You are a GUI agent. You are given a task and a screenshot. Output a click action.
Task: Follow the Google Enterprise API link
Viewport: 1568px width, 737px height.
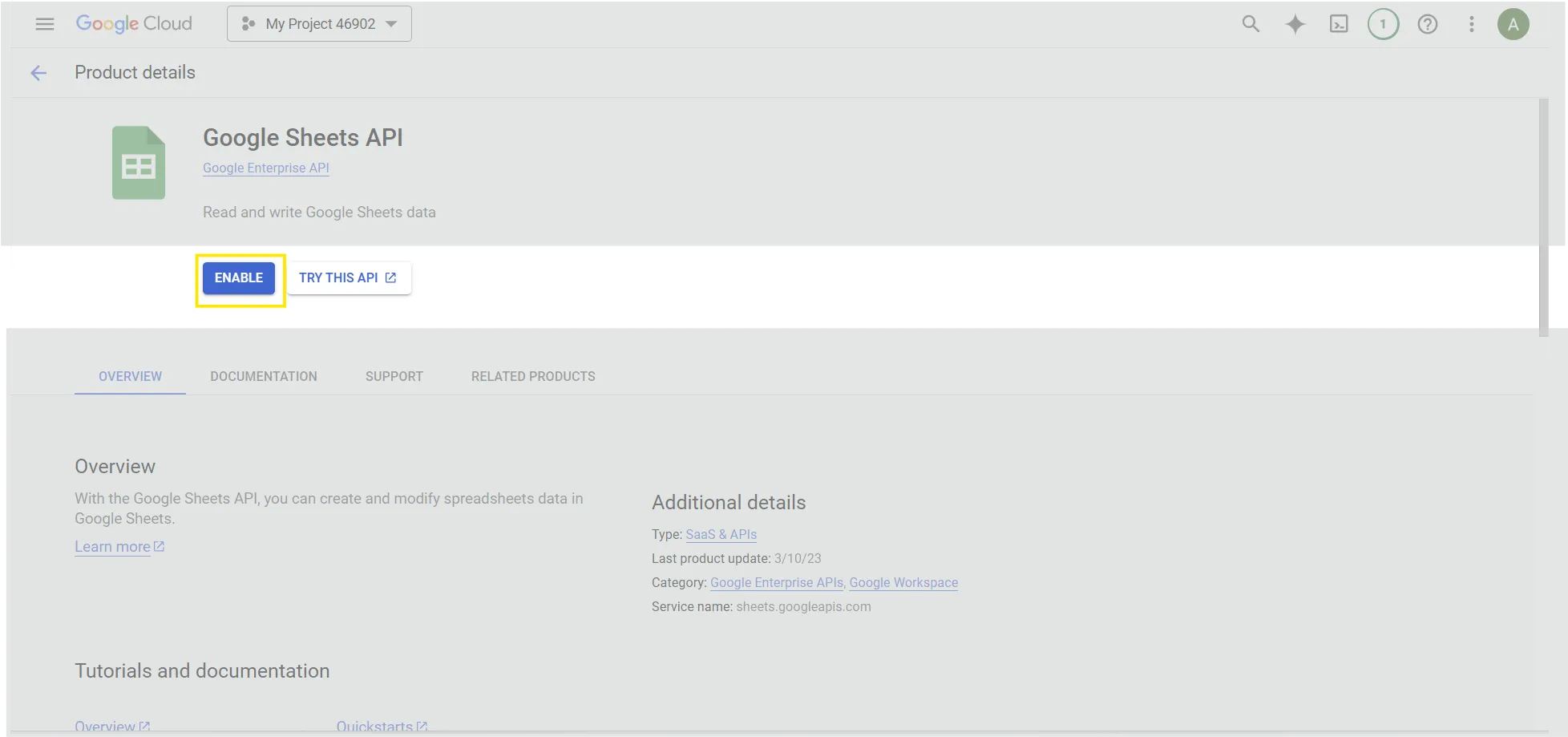click(266, 168)
